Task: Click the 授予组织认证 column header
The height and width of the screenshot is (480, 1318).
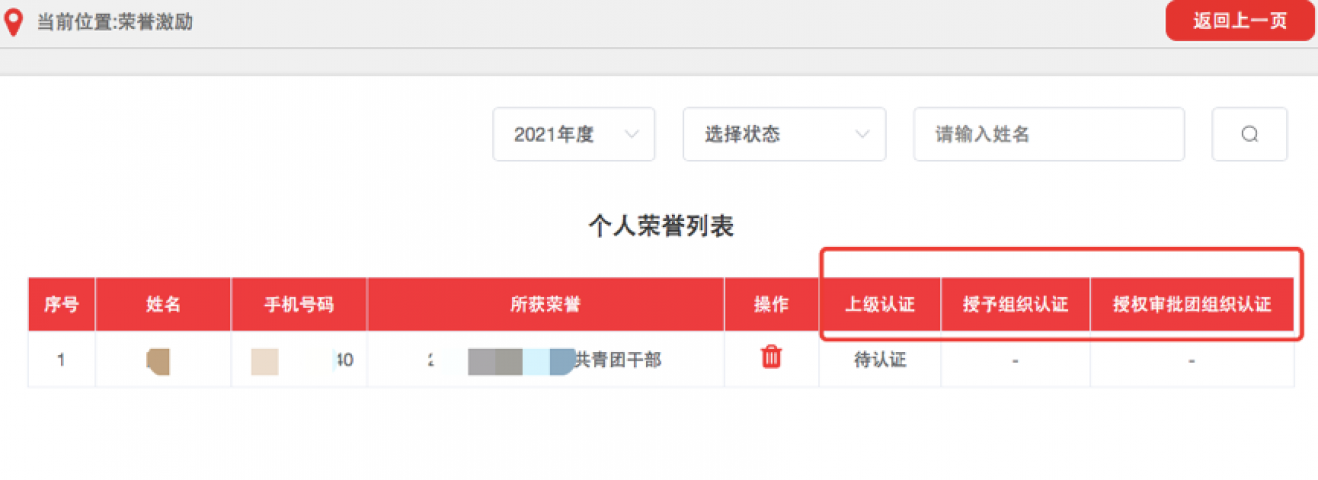Action: [1015, 305]
